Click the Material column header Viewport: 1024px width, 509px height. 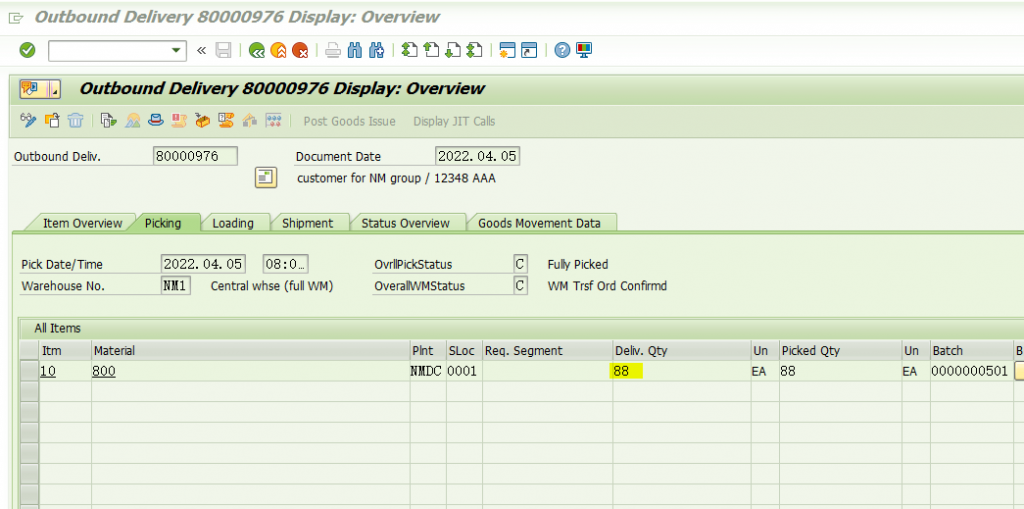coord(250,351)
